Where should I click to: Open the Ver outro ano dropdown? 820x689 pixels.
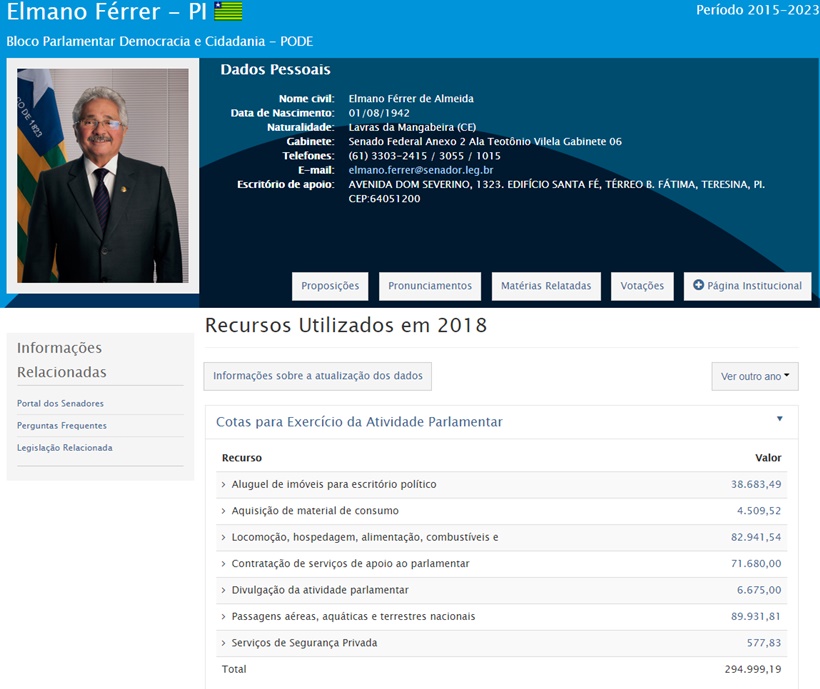tap(755, 376)
